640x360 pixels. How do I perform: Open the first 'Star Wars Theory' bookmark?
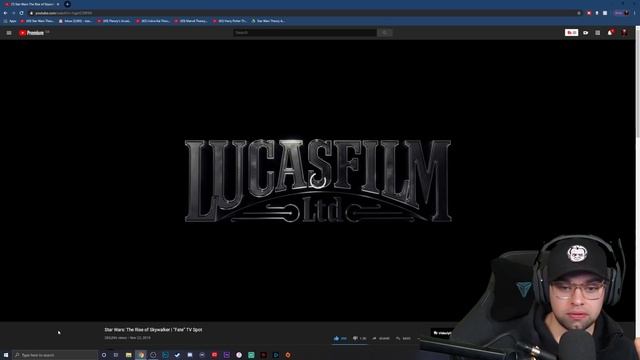(38, 21)
